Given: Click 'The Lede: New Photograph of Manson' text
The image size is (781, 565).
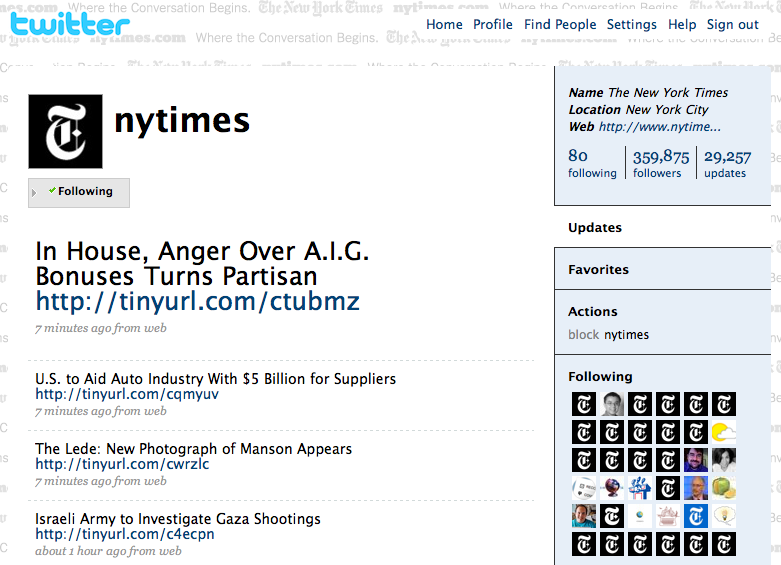Looking at the screenshot, I should tap(193, 448).
